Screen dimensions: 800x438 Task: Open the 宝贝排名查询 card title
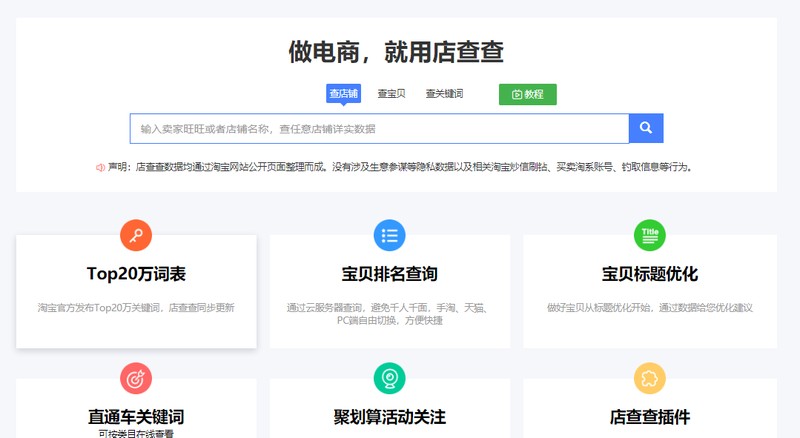pyautogui.click(x=389, y=274)
